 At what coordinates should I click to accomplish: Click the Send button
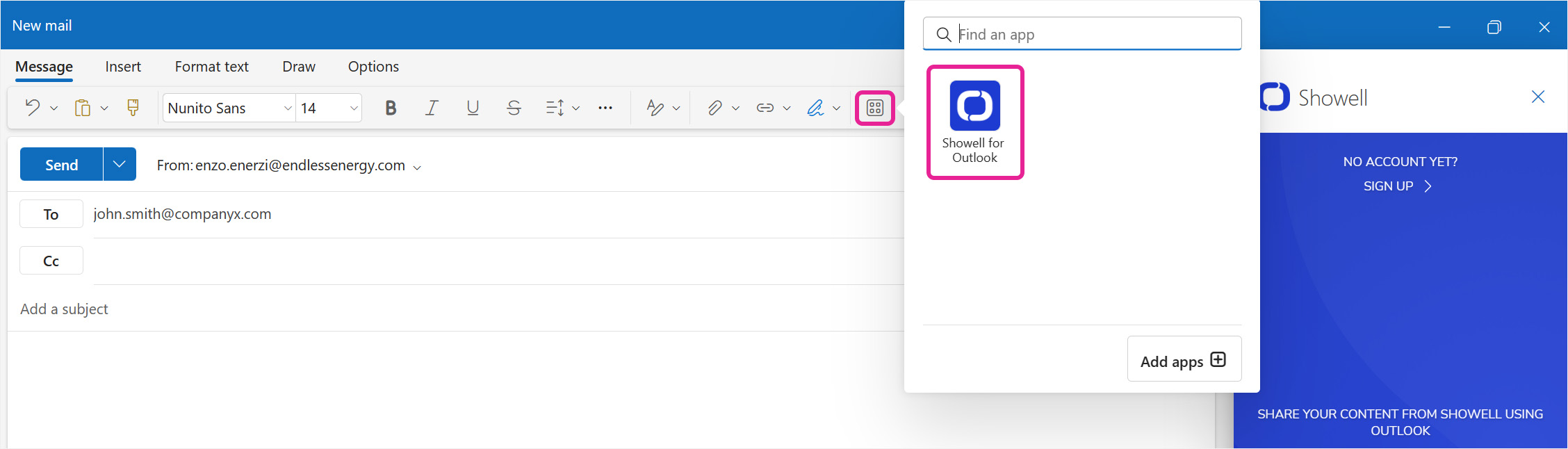[x=61, y=164]
